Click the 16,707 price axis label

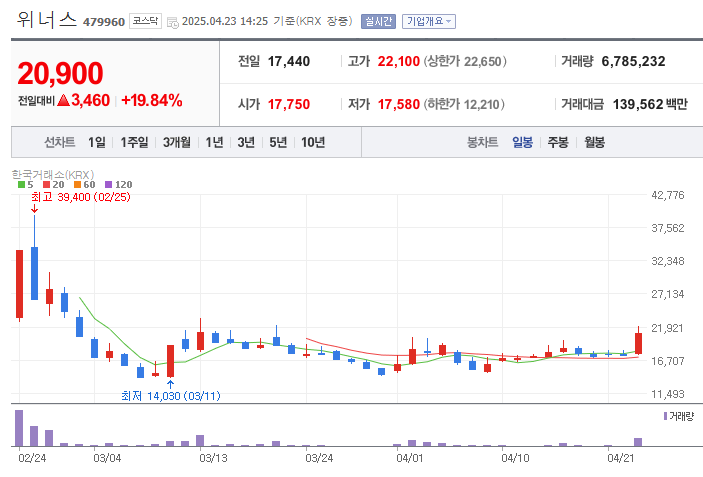pyautogui.click(x=668, y=361)
